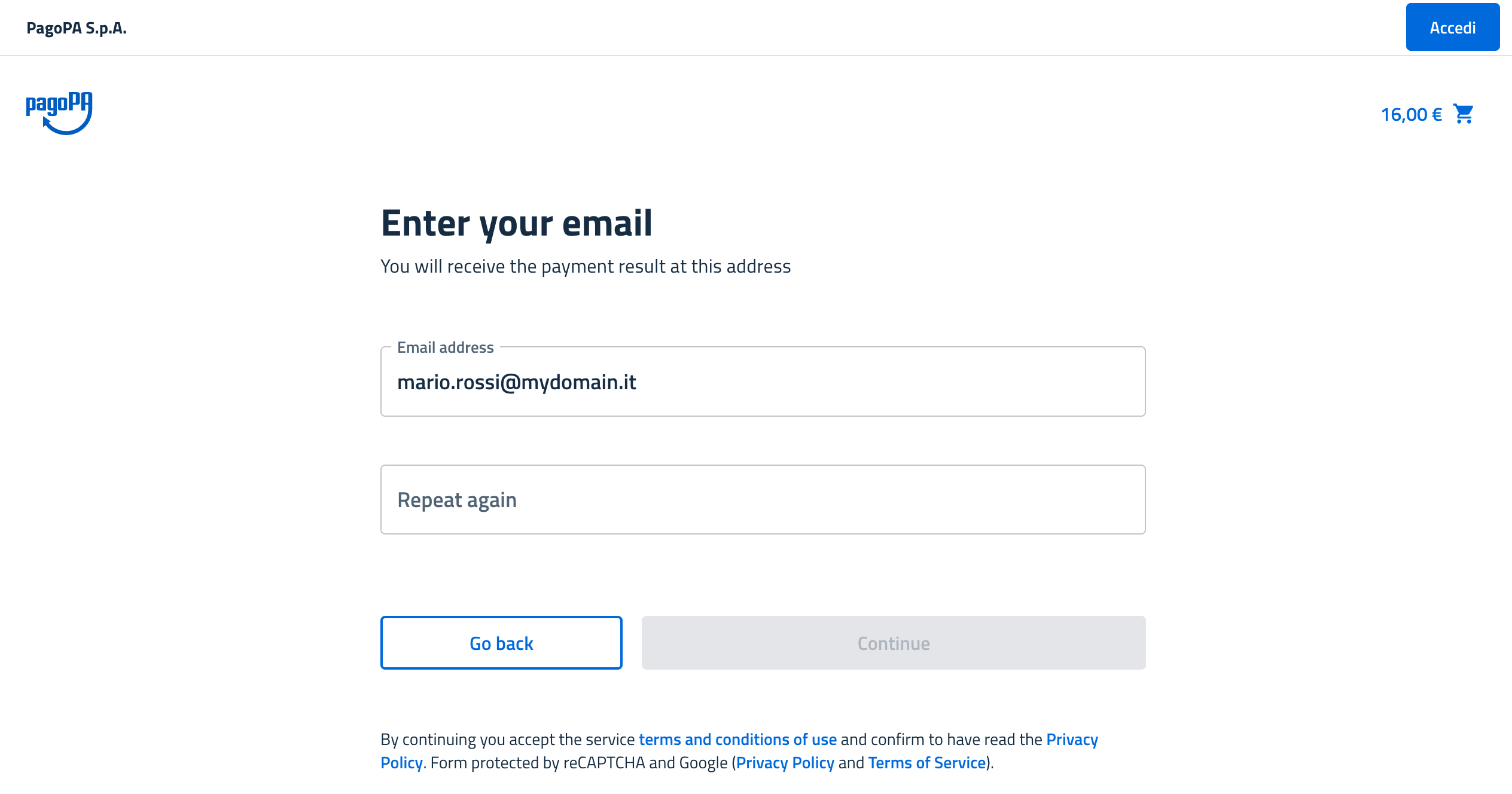Click the floating 'Email address' label
Screen dimensions: 1512x794
click(445, 347)
